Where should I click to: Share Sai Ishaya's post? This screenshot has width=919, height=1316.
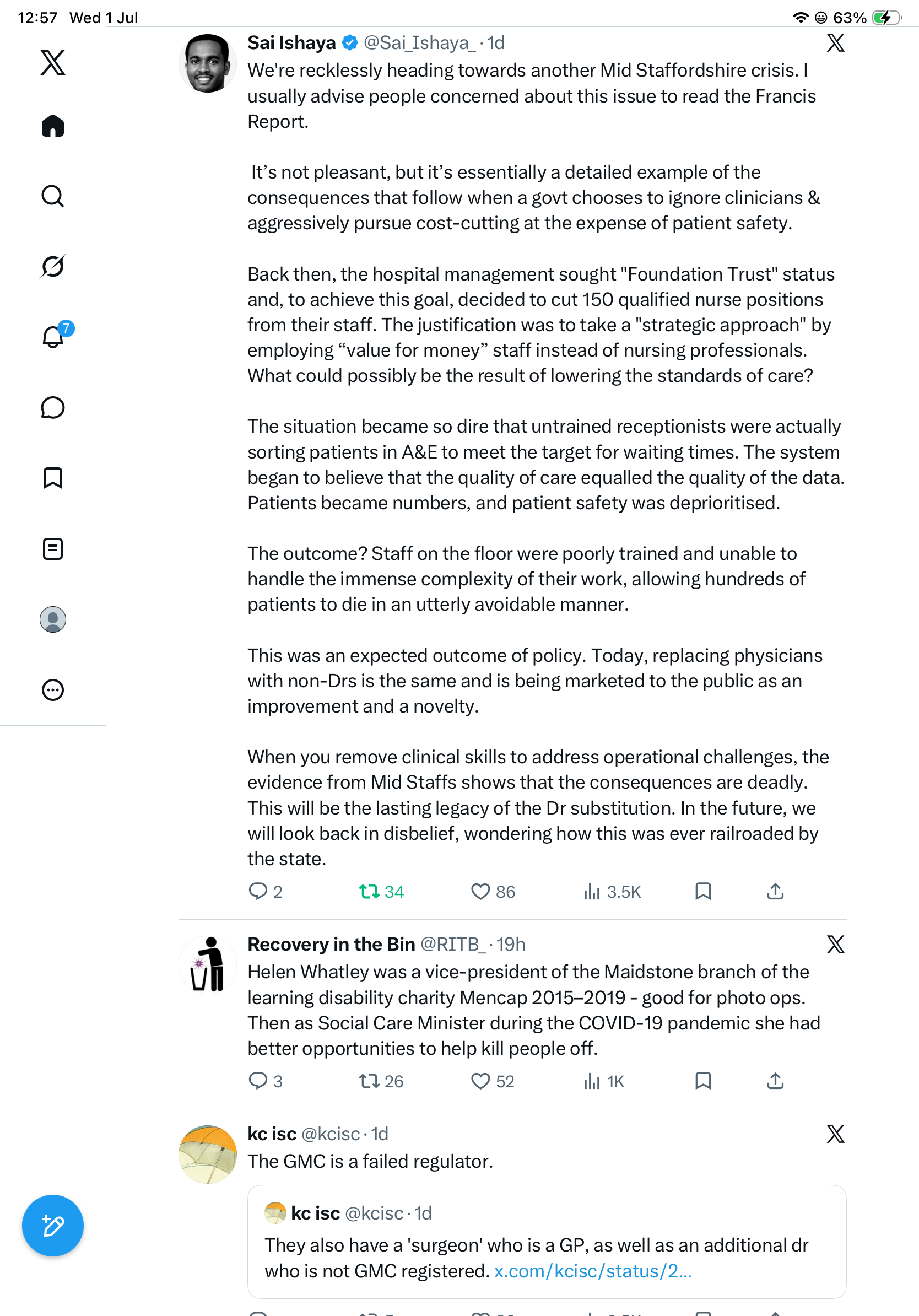(775, 891)
